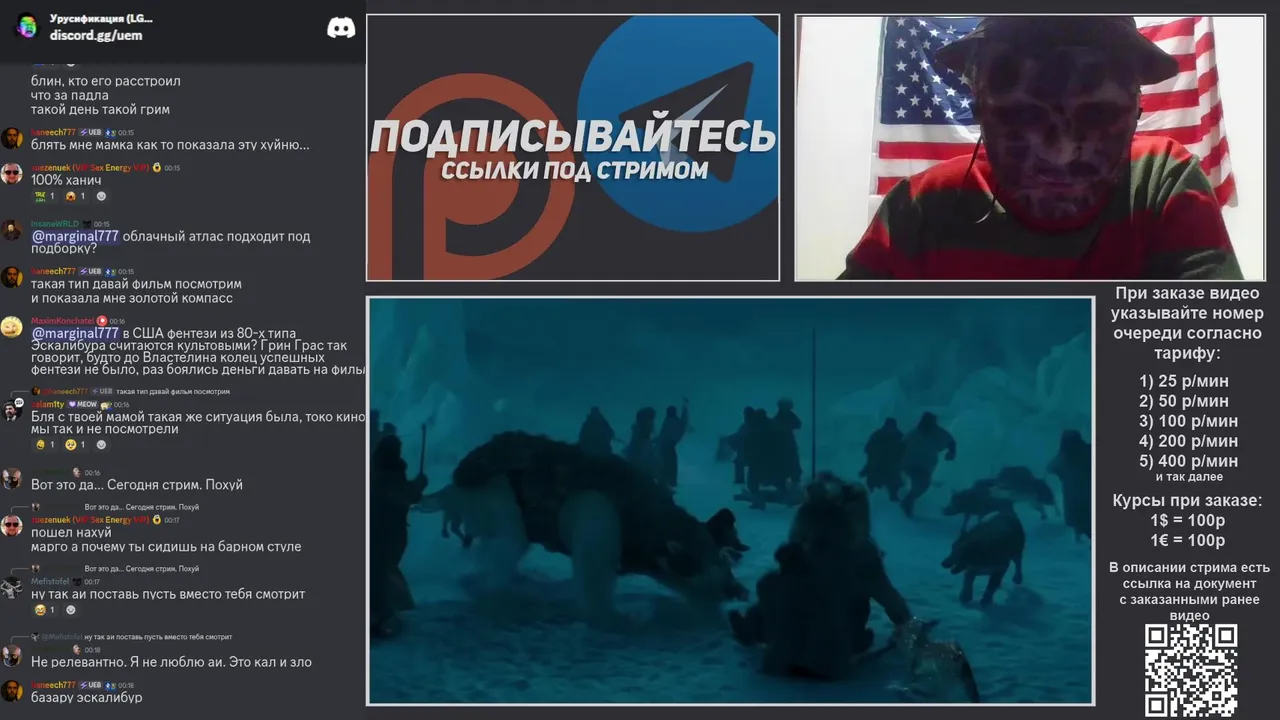
Task: Click username Mefistofel
Action: (51, 581)
